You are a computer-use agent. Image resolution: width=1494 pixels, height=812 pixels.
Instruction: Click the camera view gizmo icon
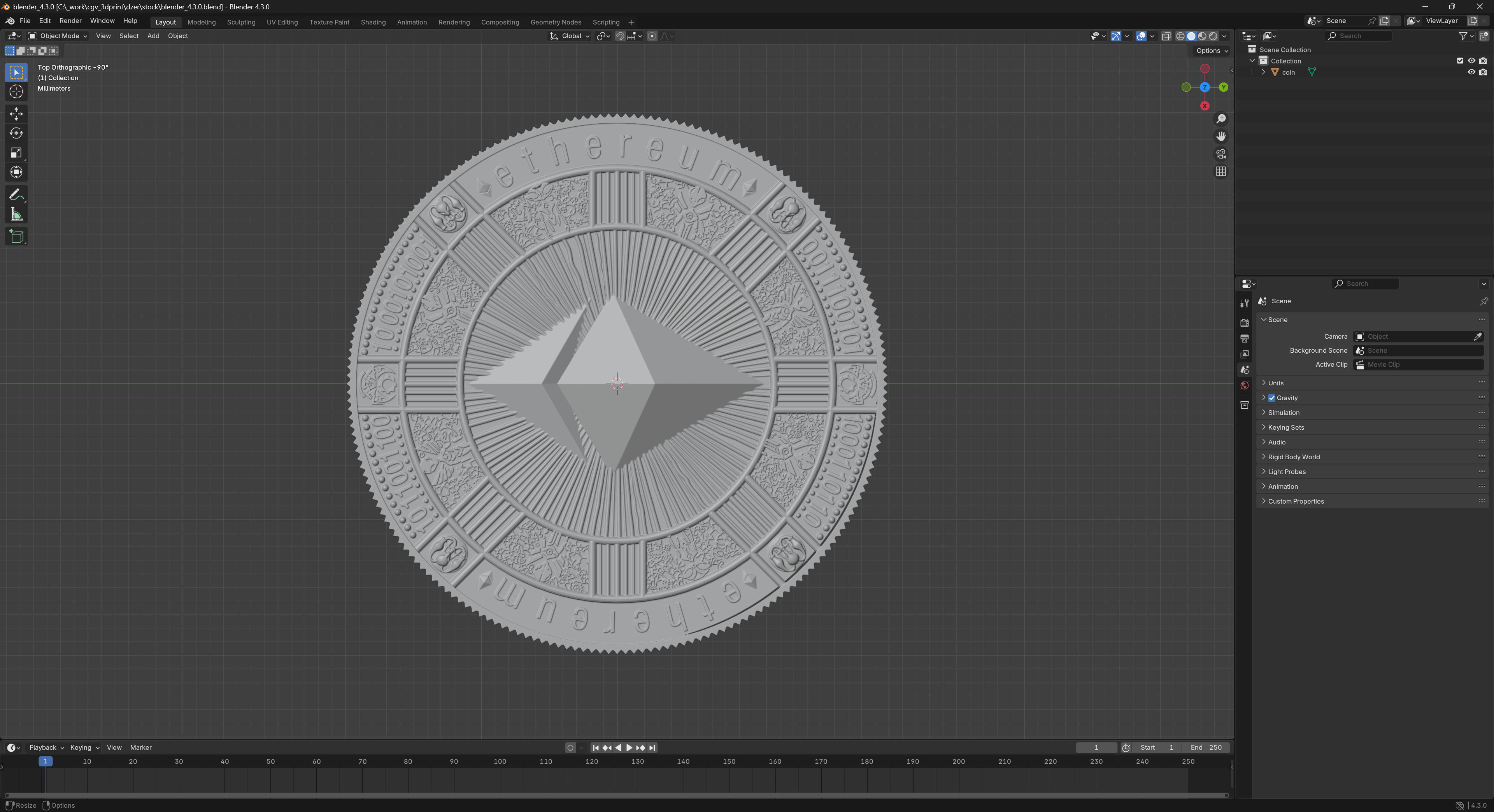tap(1221, 154)
